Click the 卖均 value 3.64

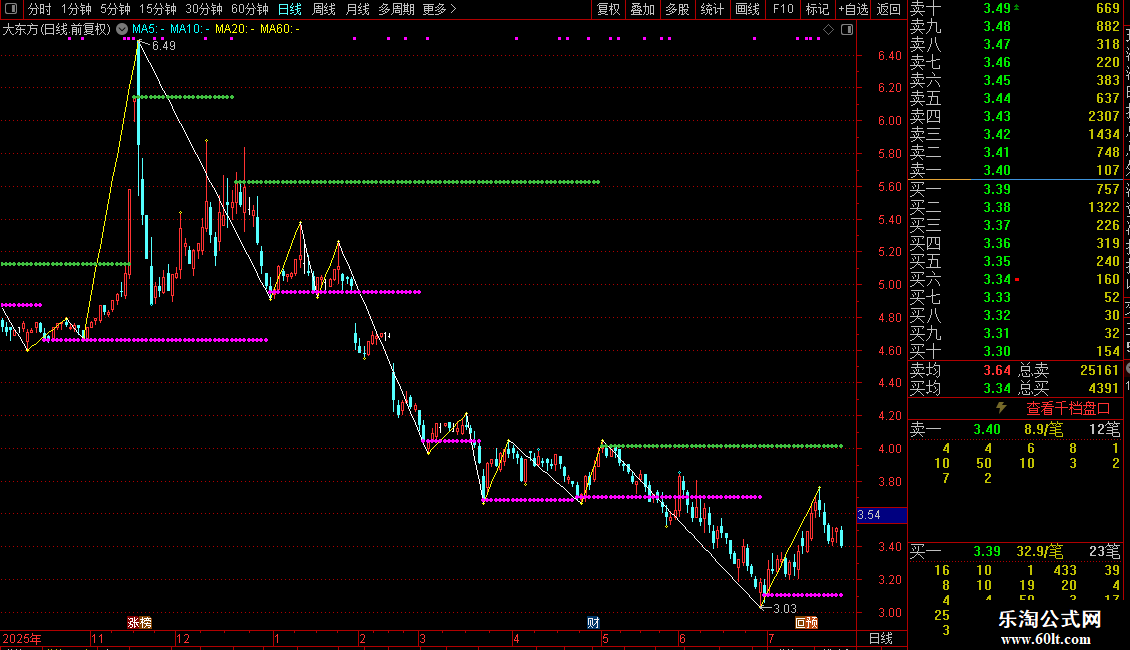point(997,370)
